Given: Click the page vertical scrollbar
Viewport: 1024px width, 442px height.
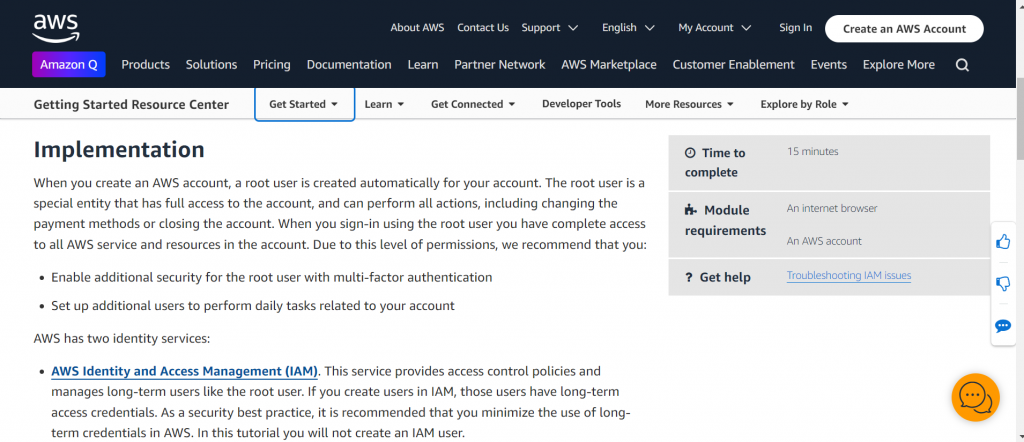Looking at the screenshot, I should [x=1017, y=250].
